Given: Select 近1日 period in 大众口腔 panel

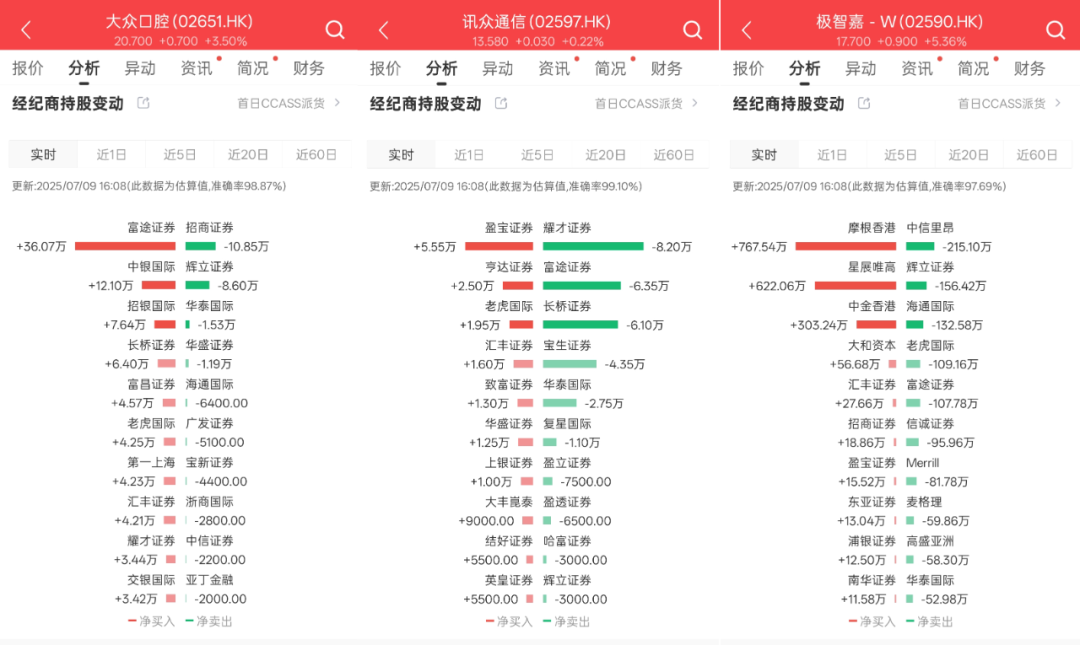Looking at the screenshot, I should point(112,154).
